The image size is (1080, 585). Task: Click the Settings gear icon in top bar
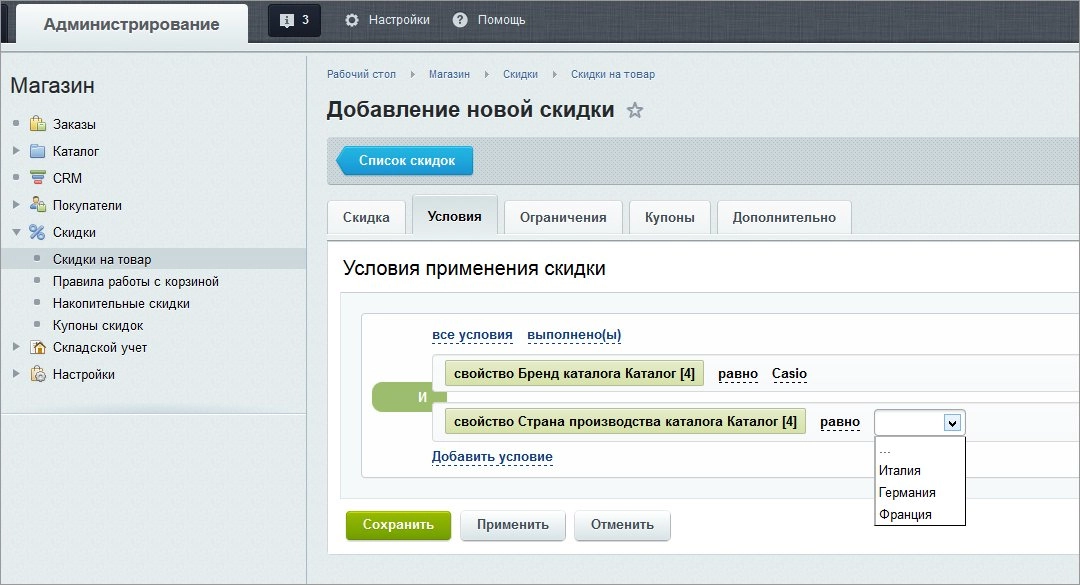pos(352,20)
